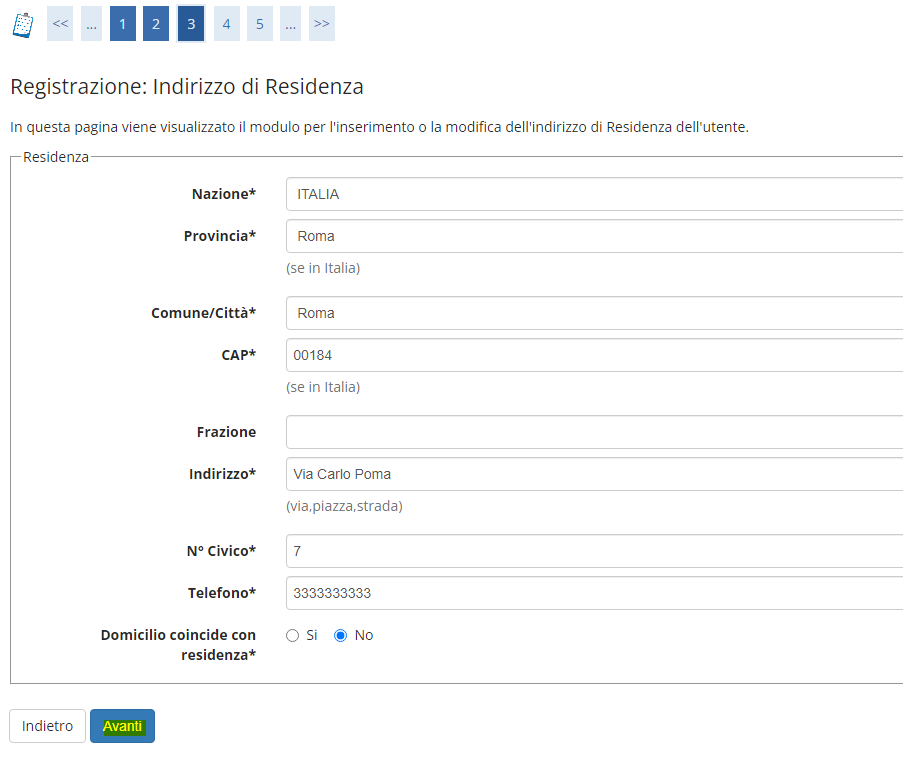
Task: Click the clipboard checklist icon
Action: 22,25
